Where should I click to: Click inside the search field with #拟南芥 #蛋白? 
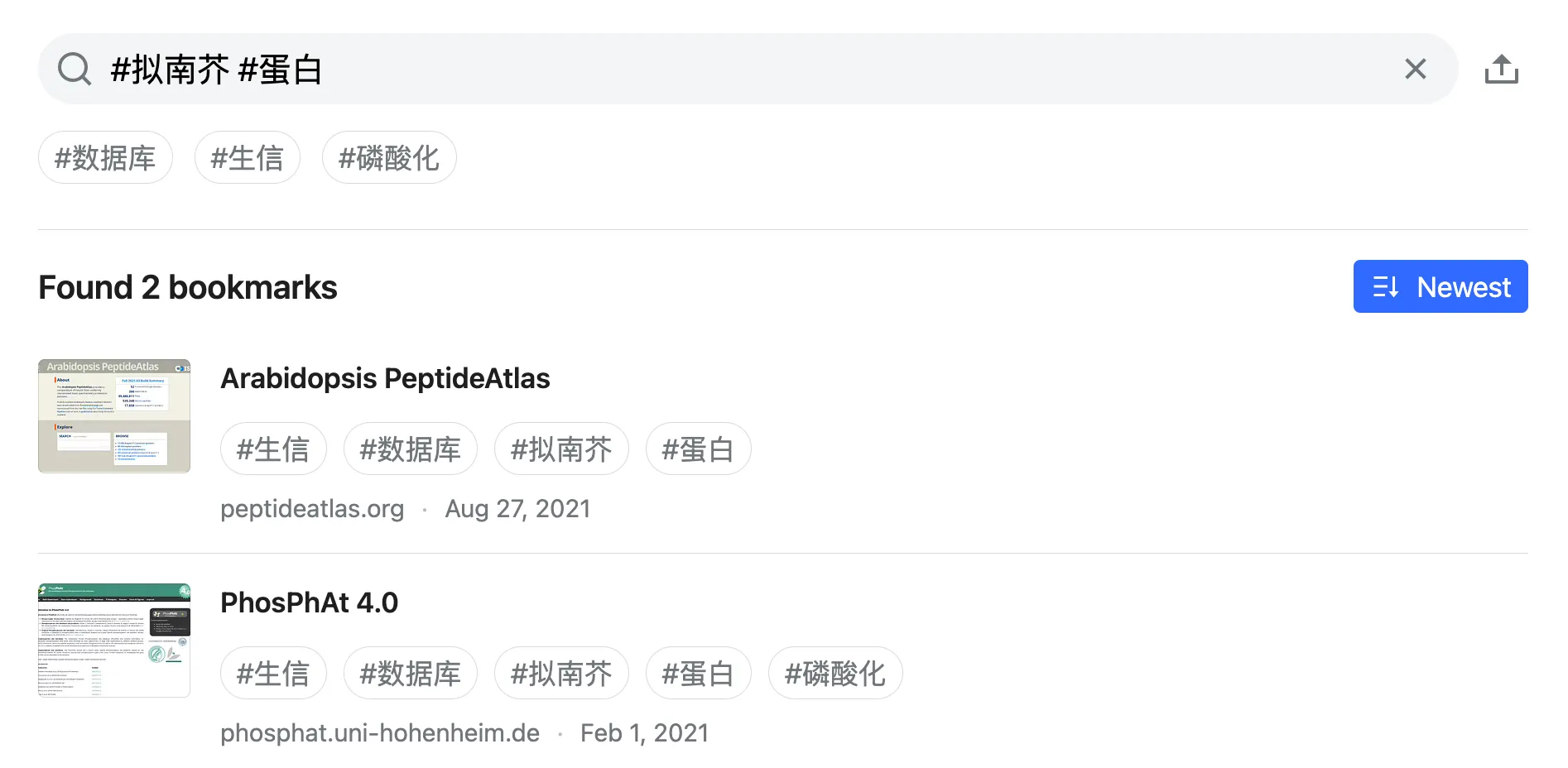[745, 69]
